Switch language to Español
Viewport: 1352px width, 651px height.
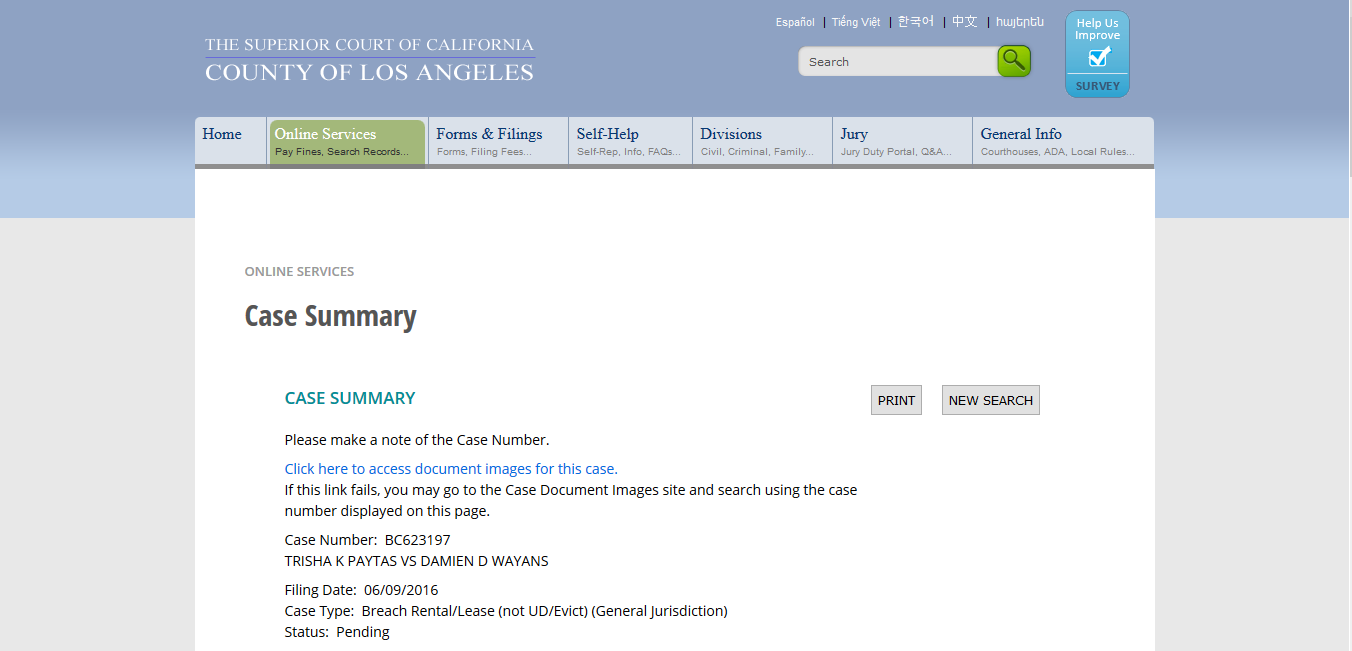coord(795,22)
